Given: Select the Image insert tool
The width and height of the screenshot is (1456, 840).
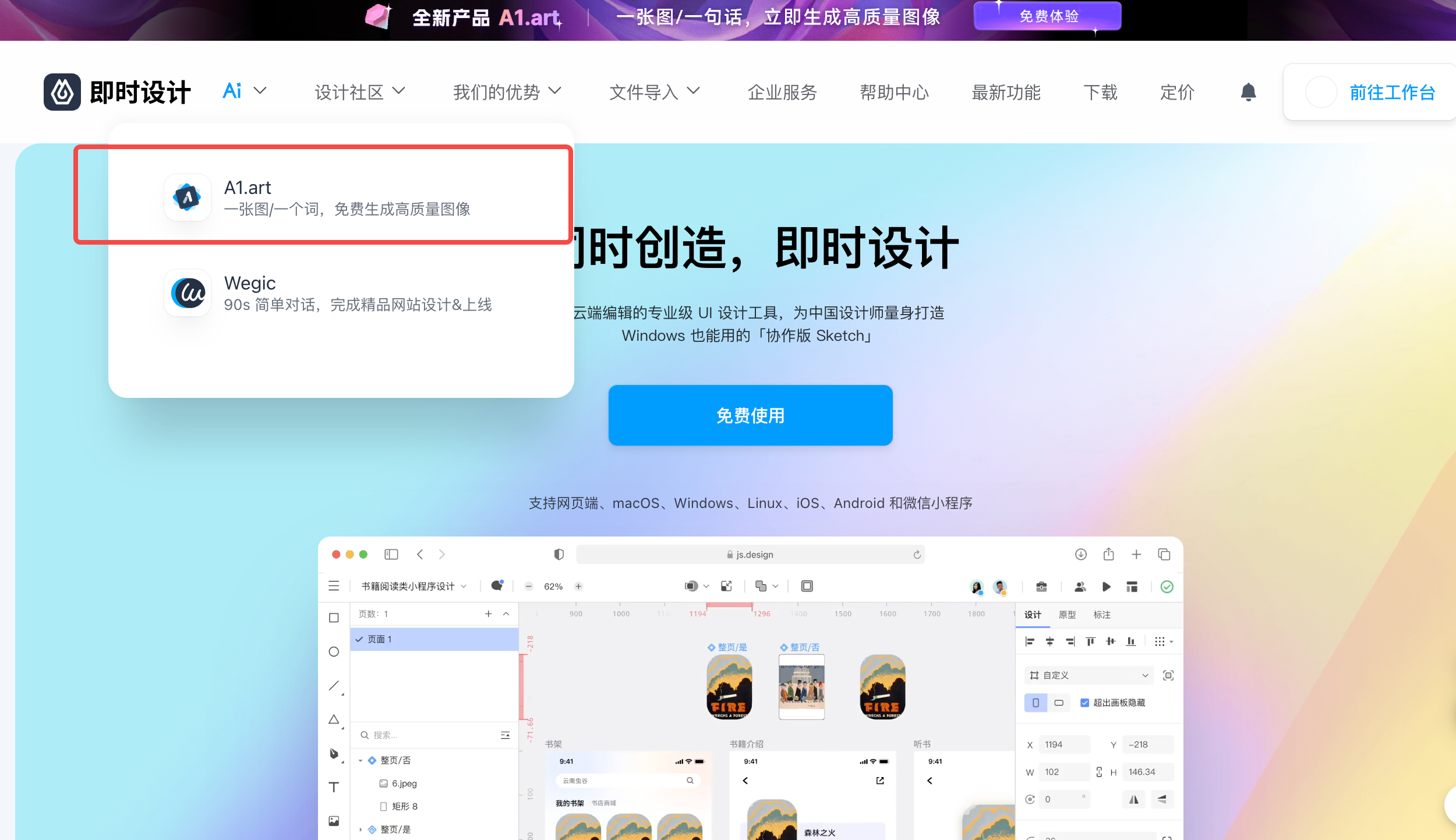Looking at the screenshot, I should tap(334, 821).
